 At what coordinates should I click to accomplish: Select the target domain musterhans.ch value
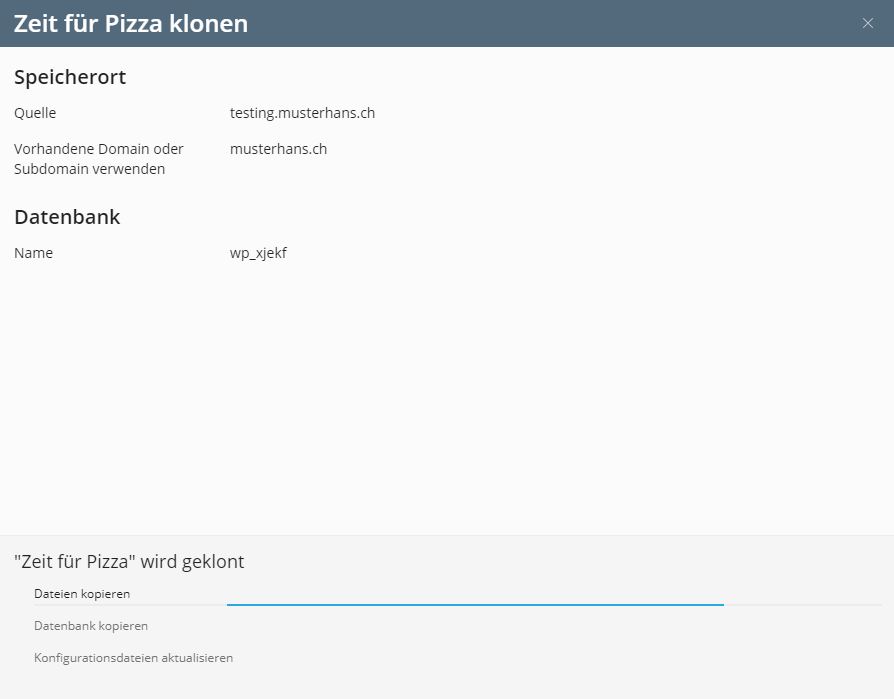click(278, 149)
